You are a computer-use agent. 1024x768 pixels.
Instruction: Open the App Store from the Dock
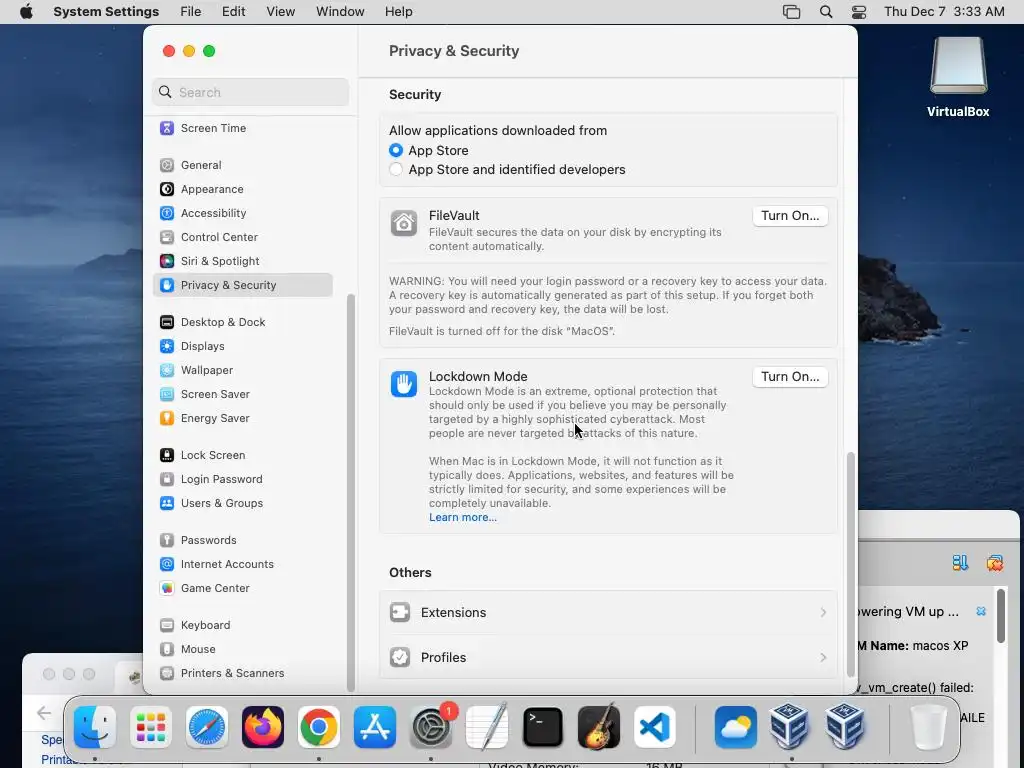pos(375,727)
